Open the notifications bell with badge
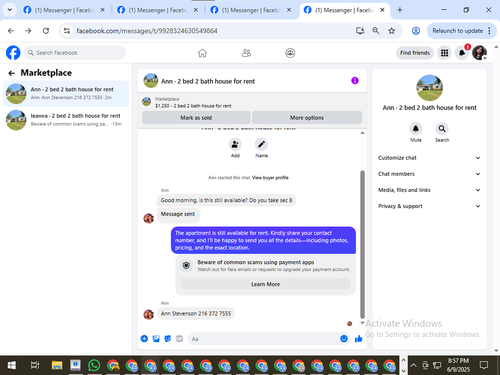Image resolution: width=500 pixels, height=375 pixels. click(462, 53)
